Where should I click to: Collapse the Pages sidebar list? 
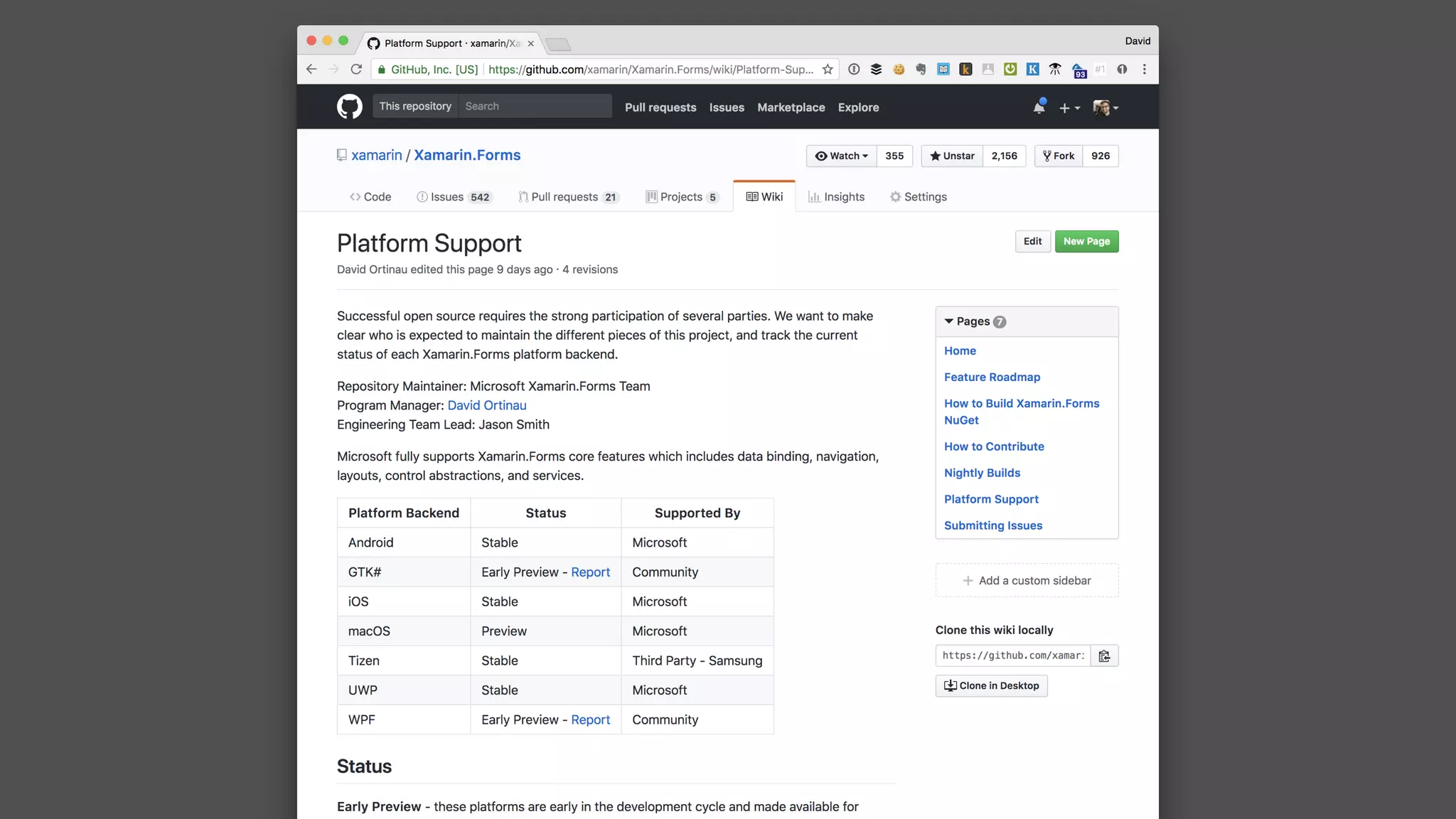pos(949,321)
